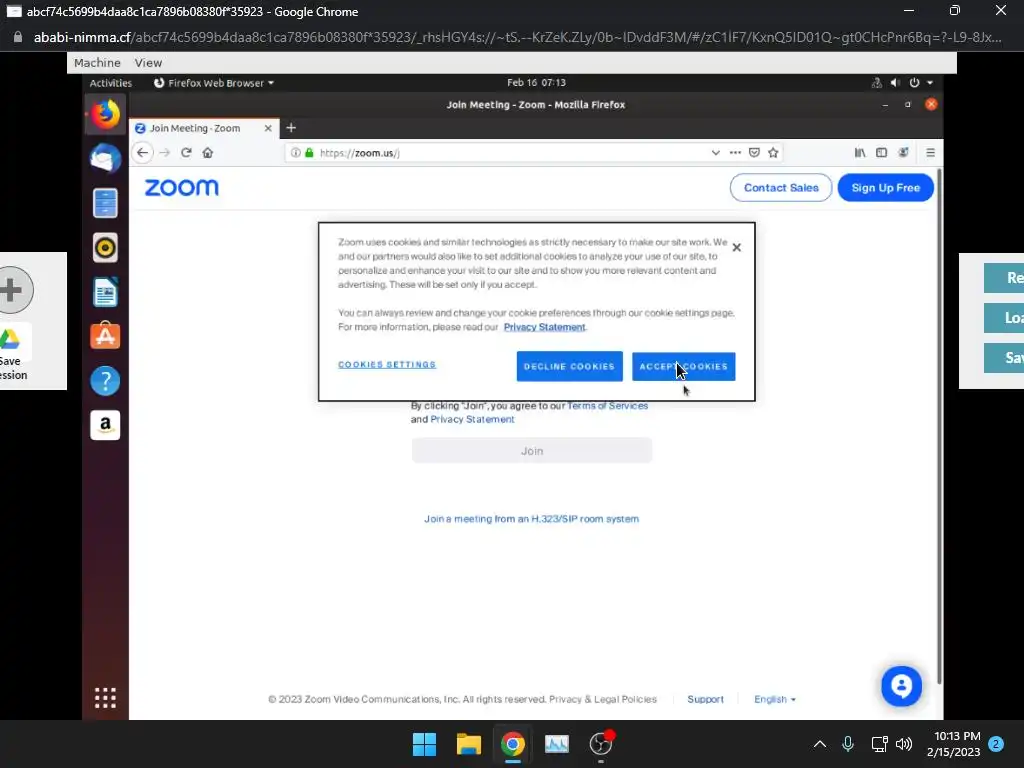The image size is (1024, 768).
Task: Click Activities in Ubuntu top bar
Action: pyautogui.click(x=110, y=83)
